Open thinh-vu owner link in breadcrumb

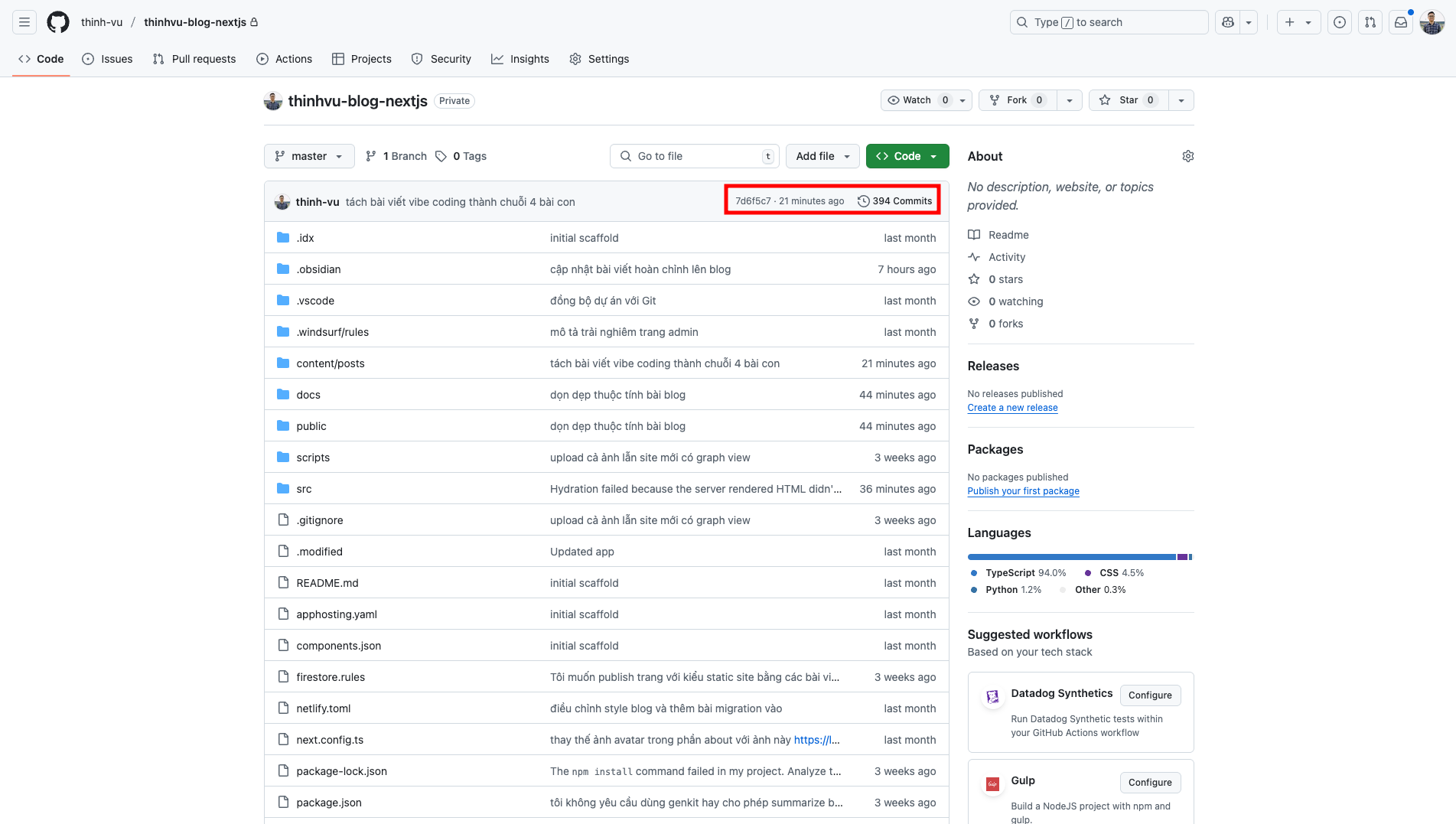pyautogui.click(x=102, y=22)
